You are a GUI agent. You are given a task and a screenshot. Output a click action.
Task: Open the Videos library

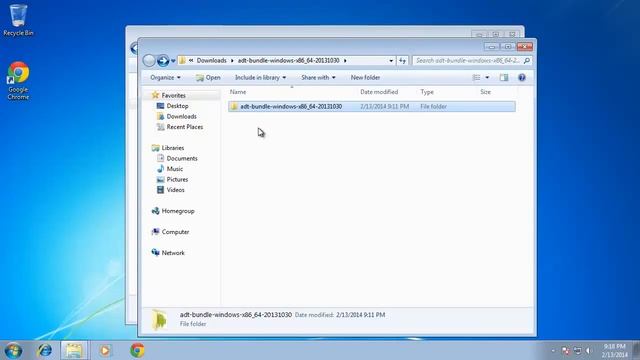tap(175, 190)
